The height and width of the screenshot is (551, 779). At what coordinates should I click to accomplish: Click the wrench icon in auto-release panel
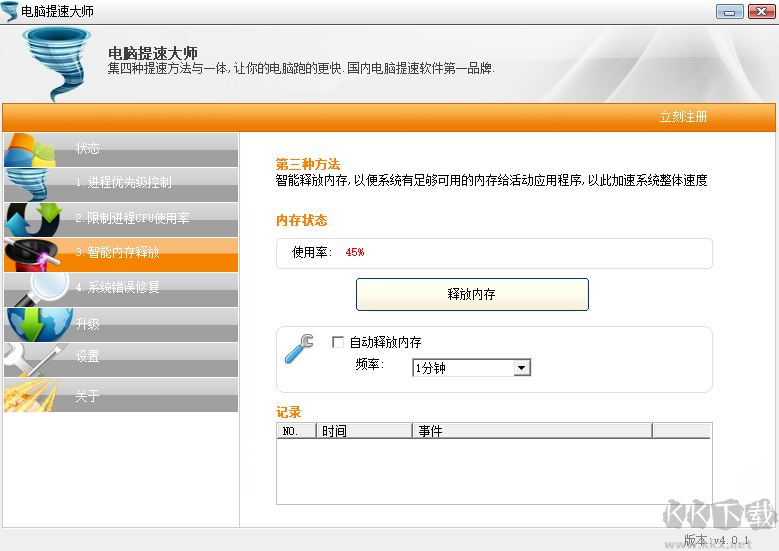point(299,348)
